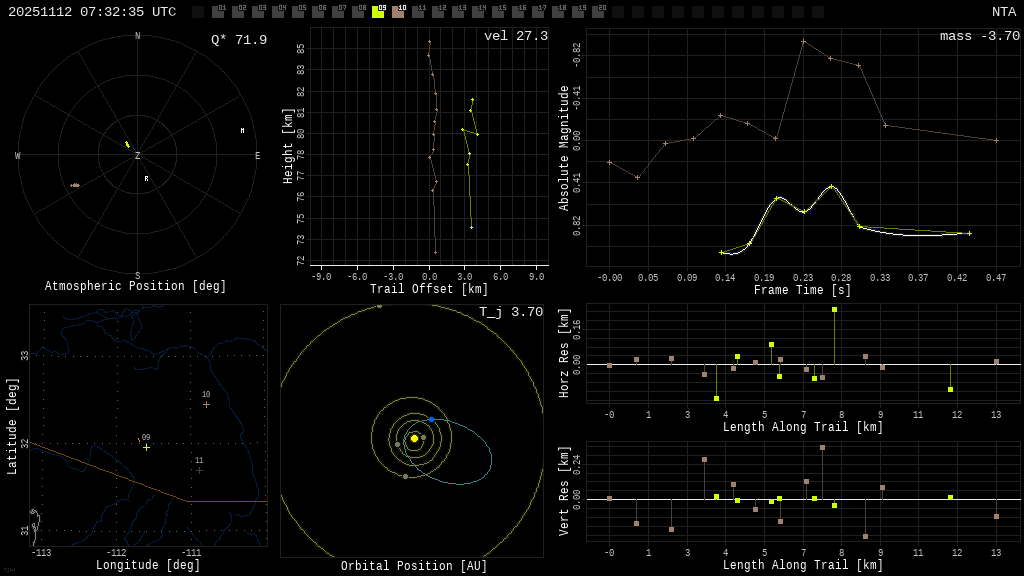The height and width of the screenshot is (576, 1024).
Task: Click the vel 27.3 velocity readout
Action: (x=516, y=36)
